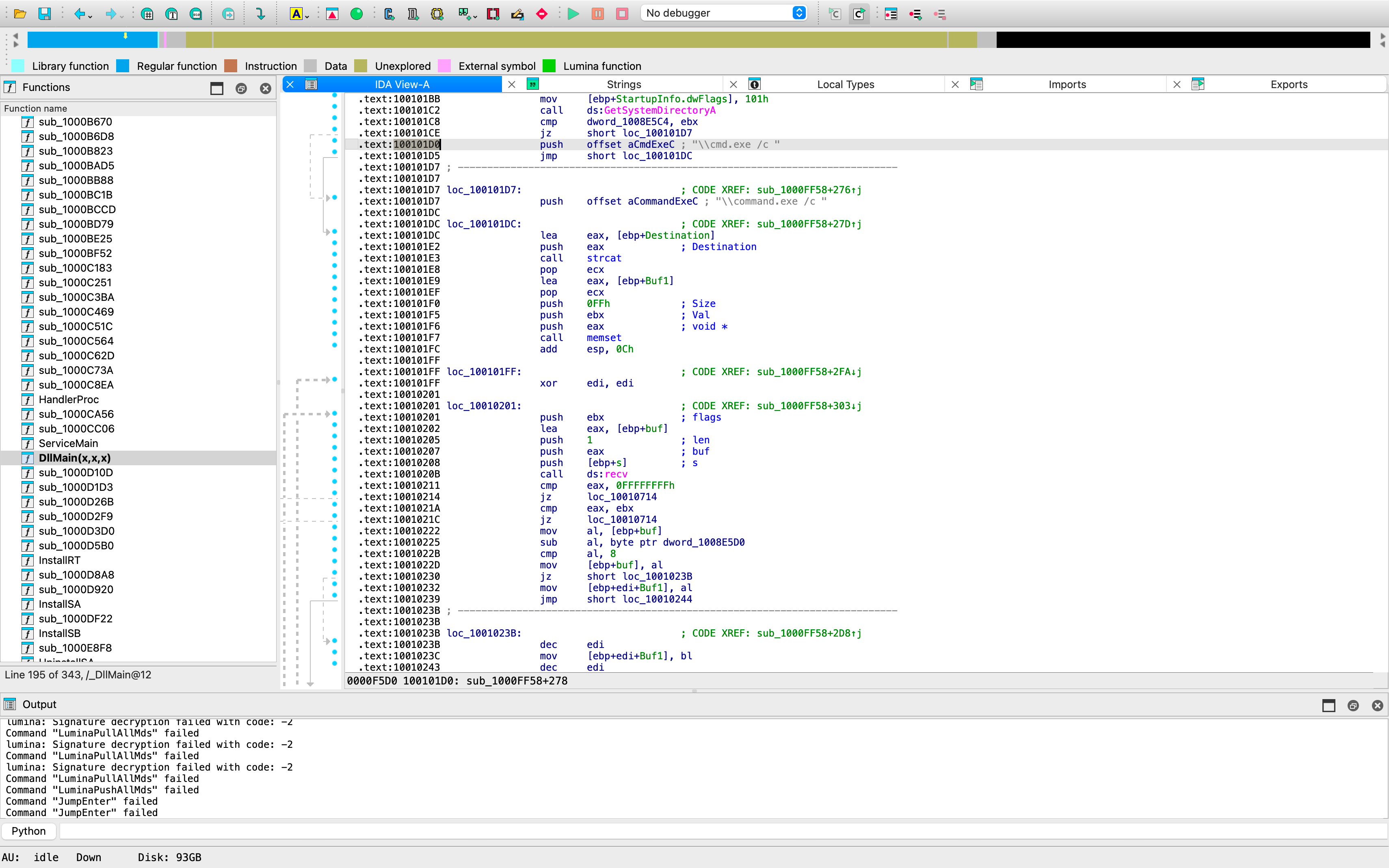
Task: Click the Python command input field
Action: coord(723,831)
